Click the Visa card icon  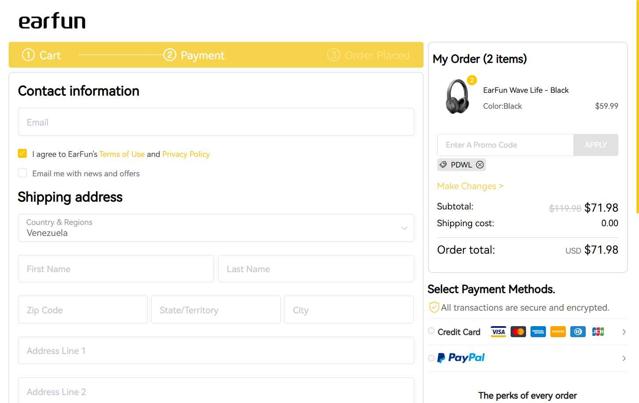[498, 332]
